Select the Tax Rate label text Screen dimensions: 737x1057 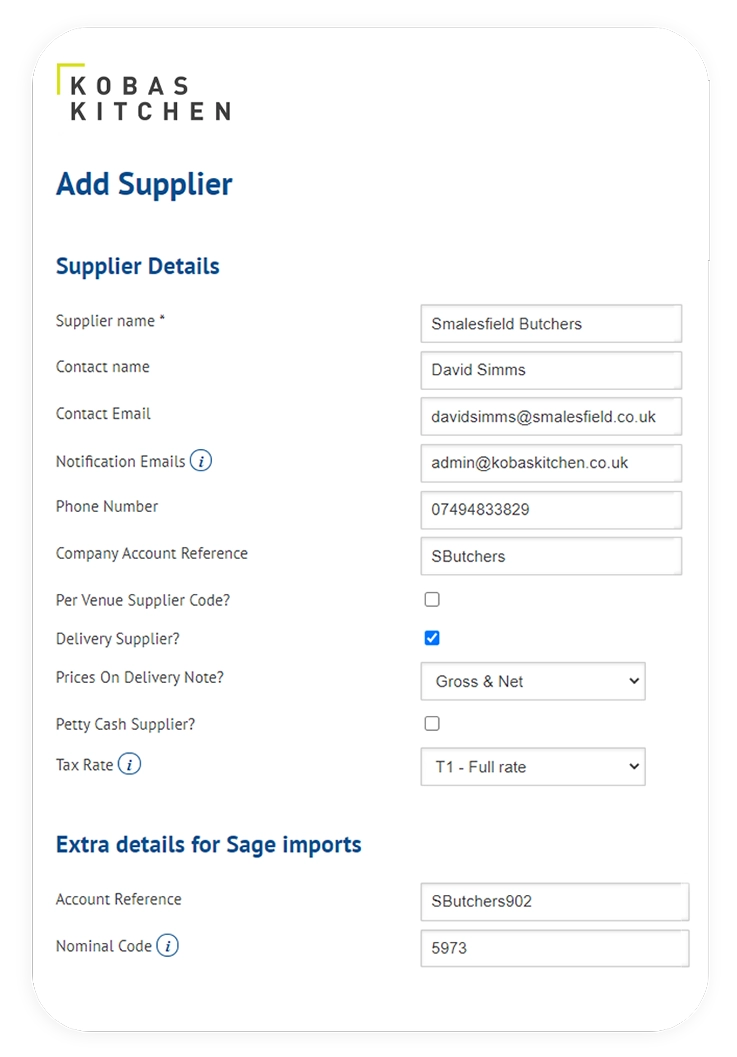pos(84,764)
